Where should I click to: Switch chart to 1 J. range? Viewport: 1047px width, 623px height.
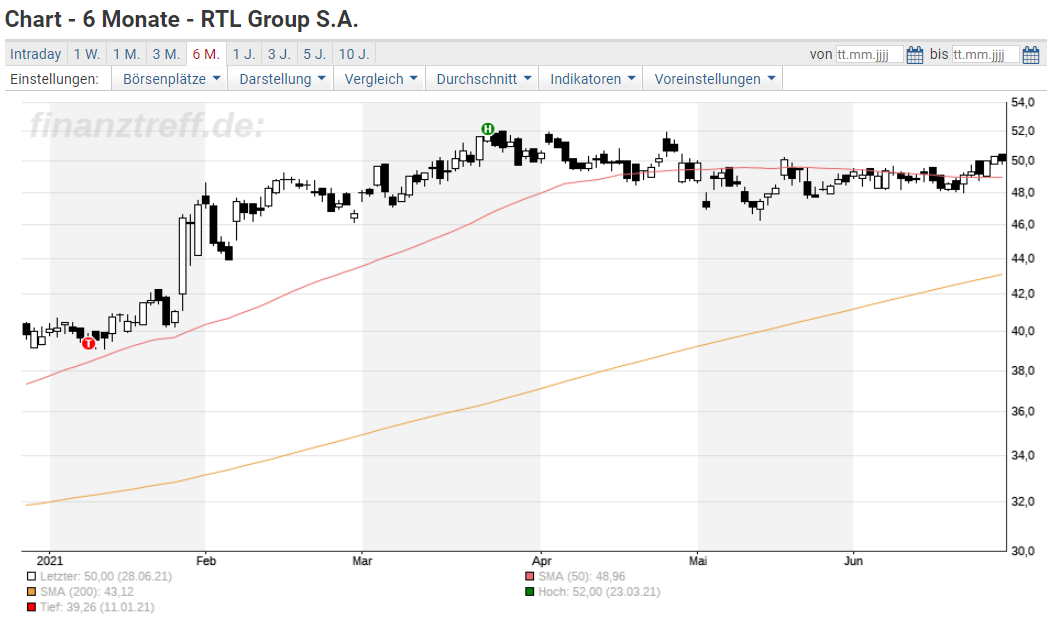[244, 54]
